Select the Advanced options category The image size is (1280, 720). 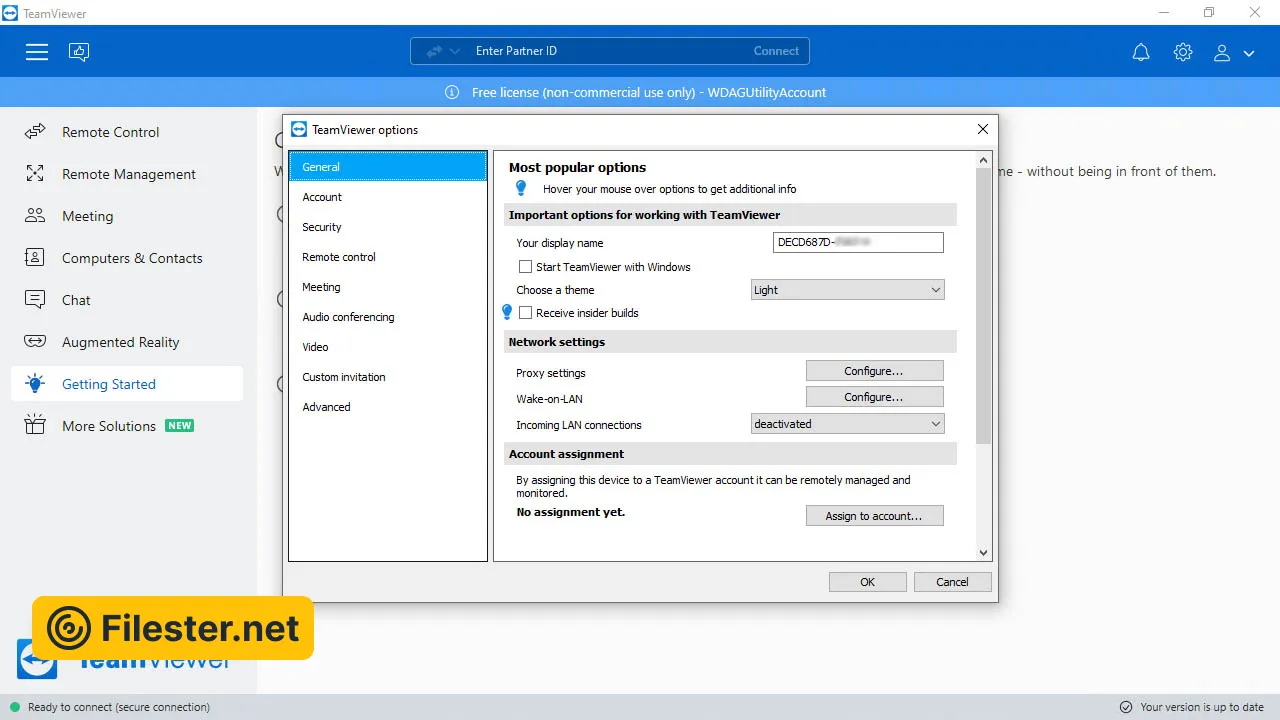(326, 407)
